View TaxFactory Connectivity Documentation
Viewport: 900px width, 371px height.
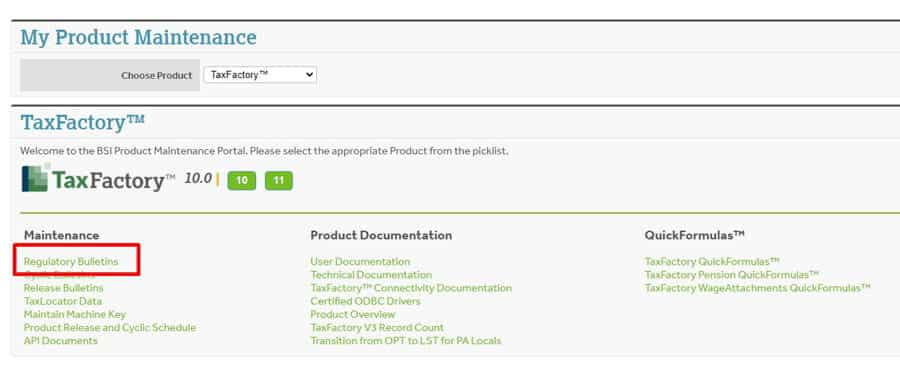click(411, 288)
